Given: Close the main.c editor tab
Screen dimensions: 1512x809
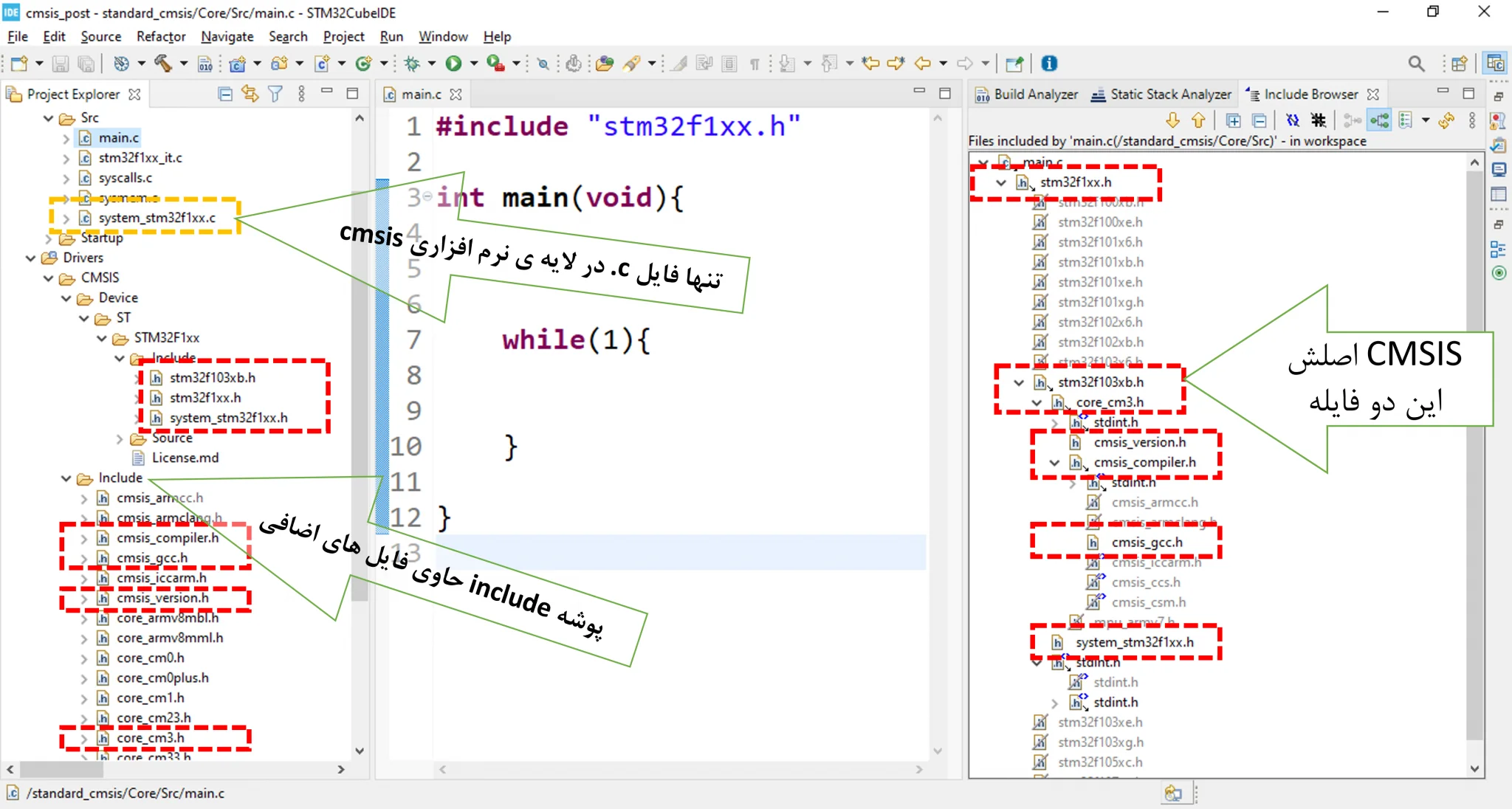Looking at the screenshot, I should tap(456, 94).
